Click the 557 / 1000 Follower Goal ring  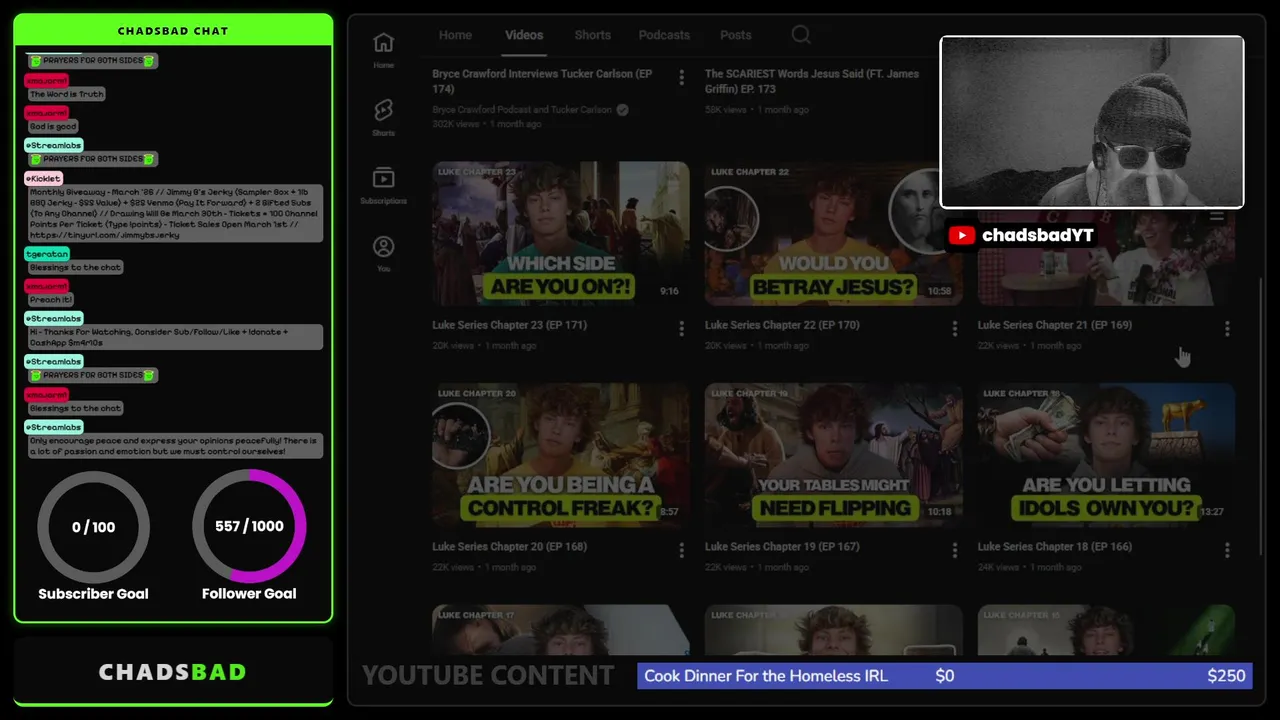(x=249, y=526)
